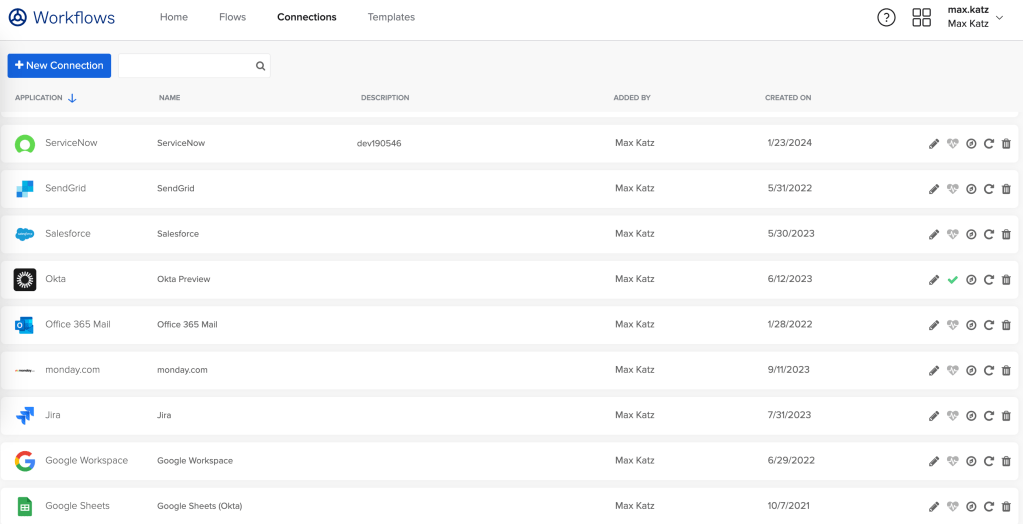Delete the Salesforce connection
The image size is (1023, 524).
(x=1006, y=234)
